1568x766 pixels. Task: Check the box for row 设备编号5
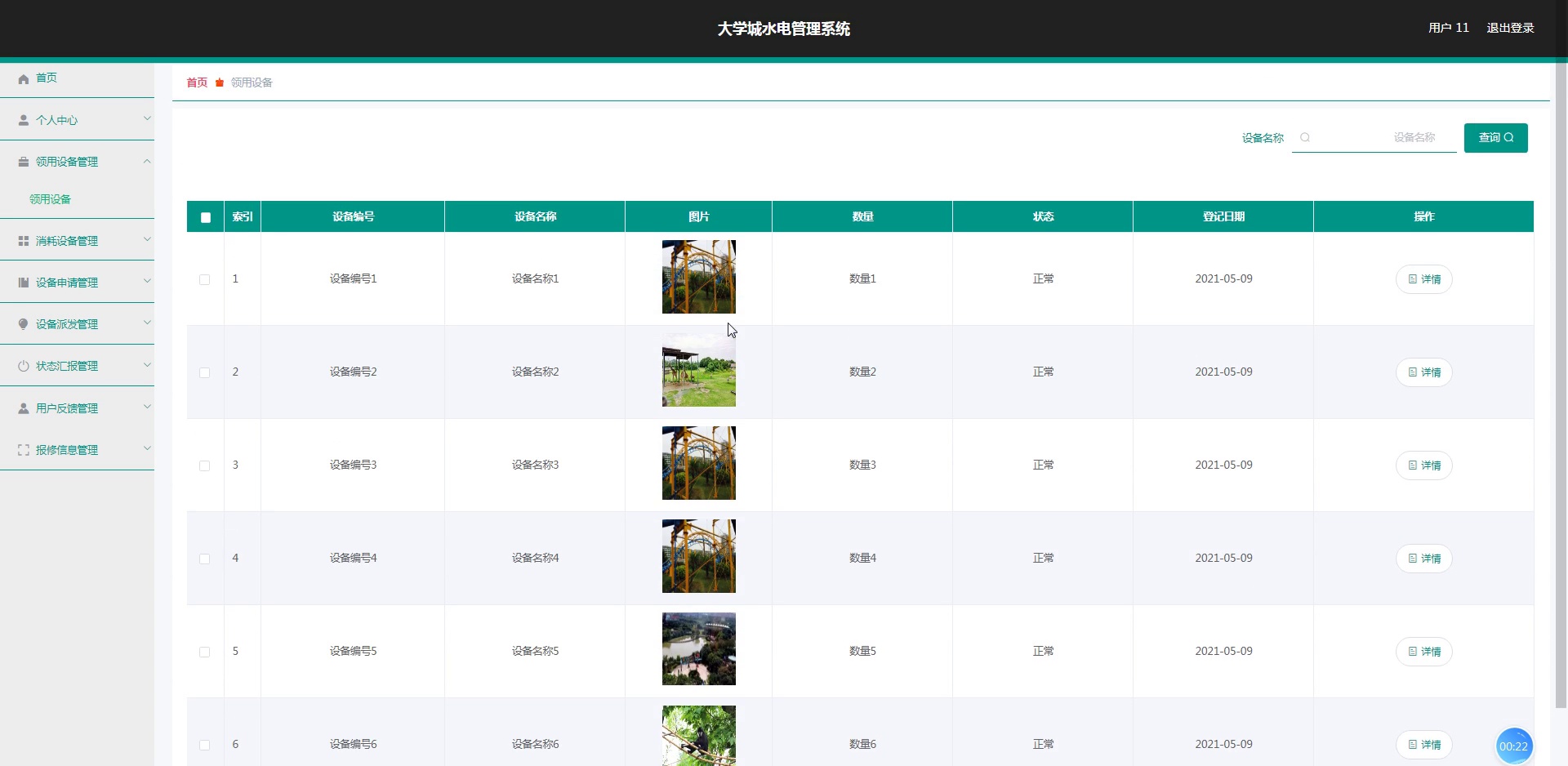point(205,652)
